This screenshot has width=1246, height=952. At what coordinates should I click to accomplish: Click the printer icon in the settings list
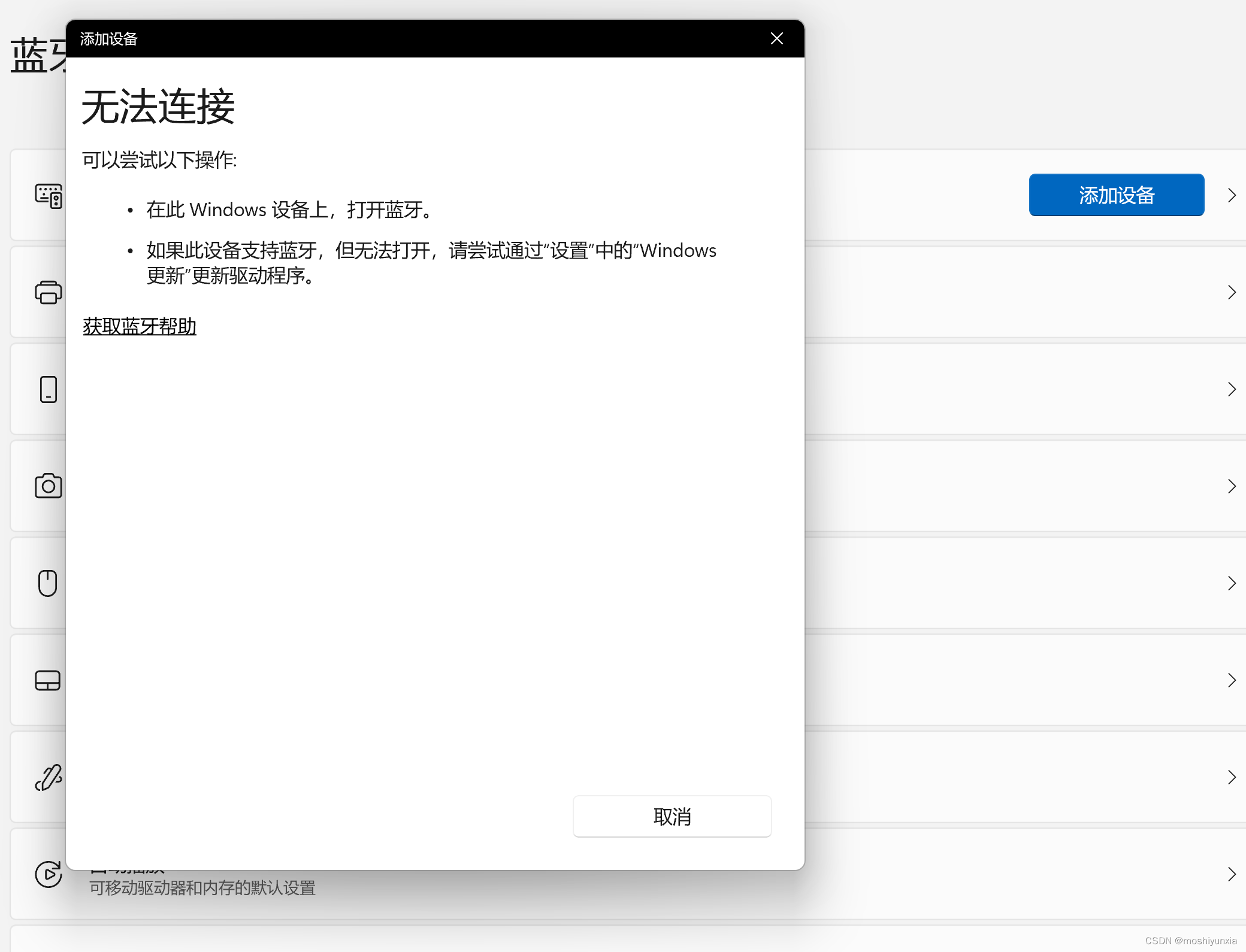click(48, 292)
